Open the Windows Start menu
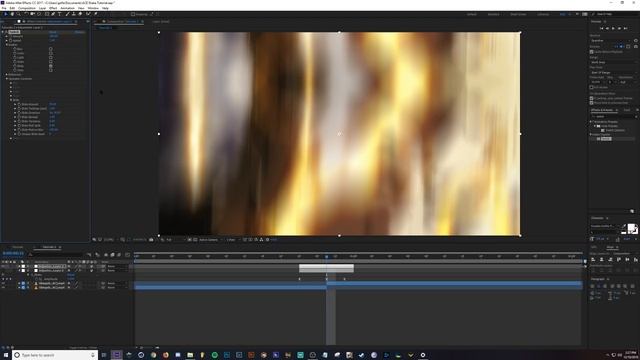Image resolution: width=640 pixels, height=360 pixels. (6, 355)
